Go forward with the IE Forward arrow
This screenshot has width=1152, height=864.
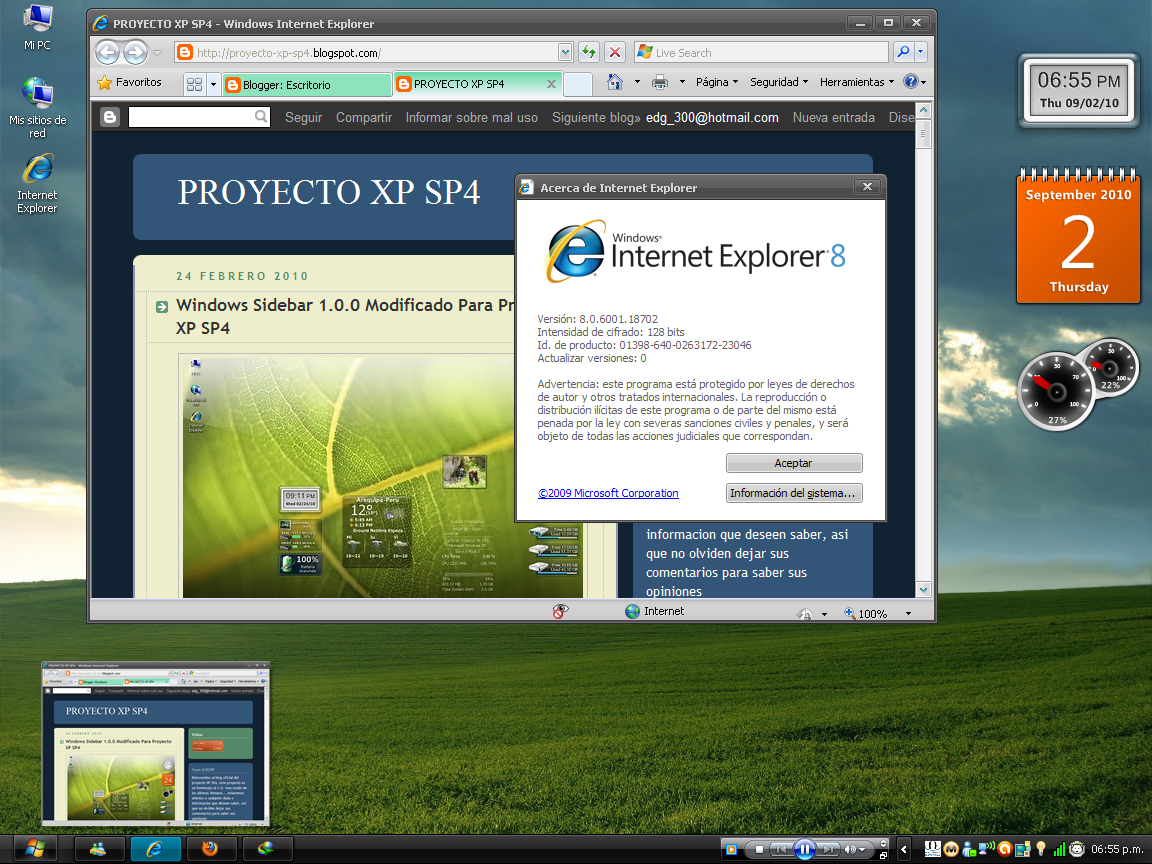tap(135, 52)
